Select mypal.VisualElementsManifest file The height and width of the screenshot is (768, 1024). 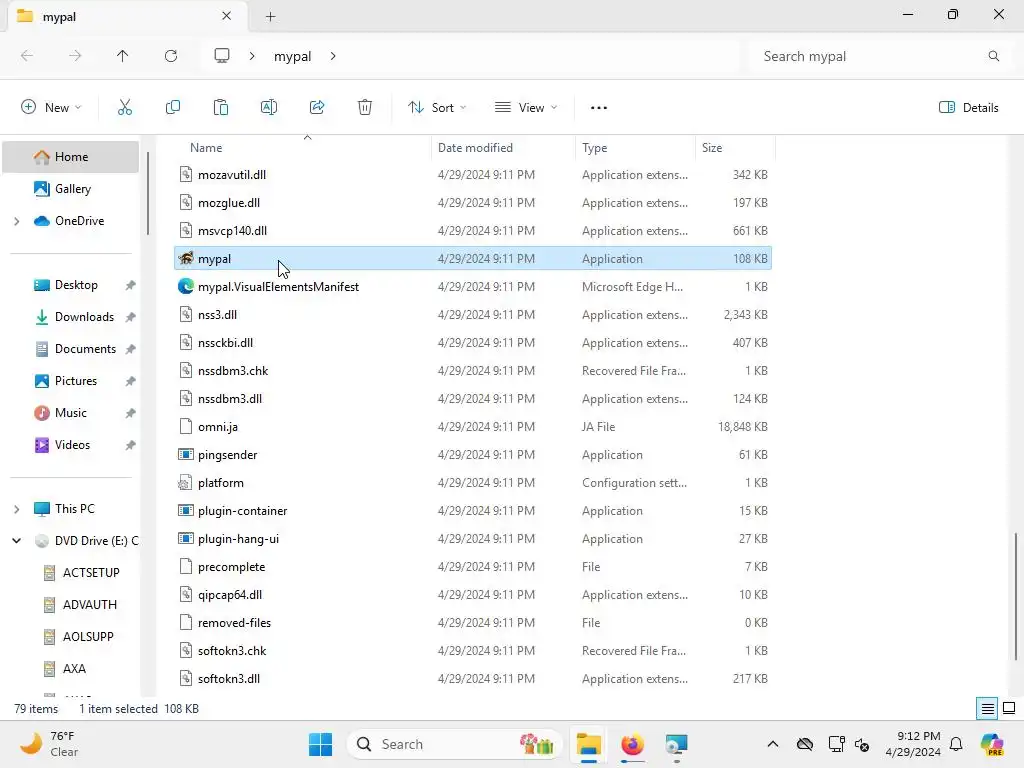click(473, 287)
